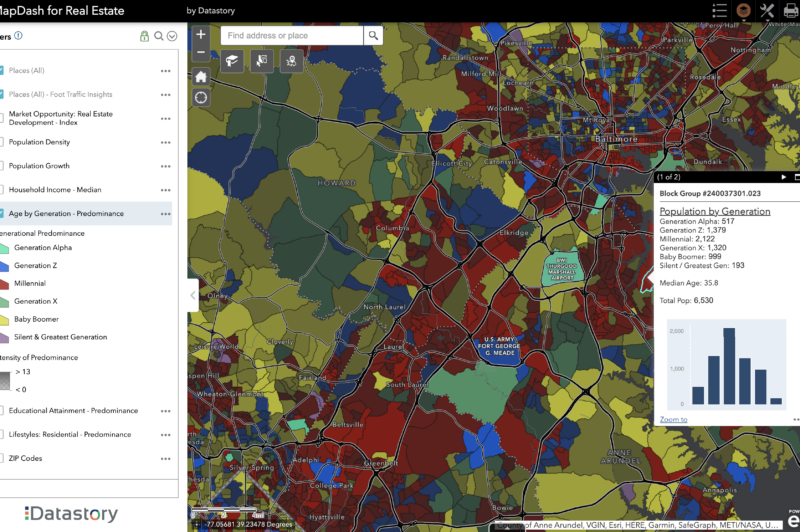This screenshot has height=532, width=800.
Task: Click the Baltimore label on the map
Action: [x=616, y=139]
